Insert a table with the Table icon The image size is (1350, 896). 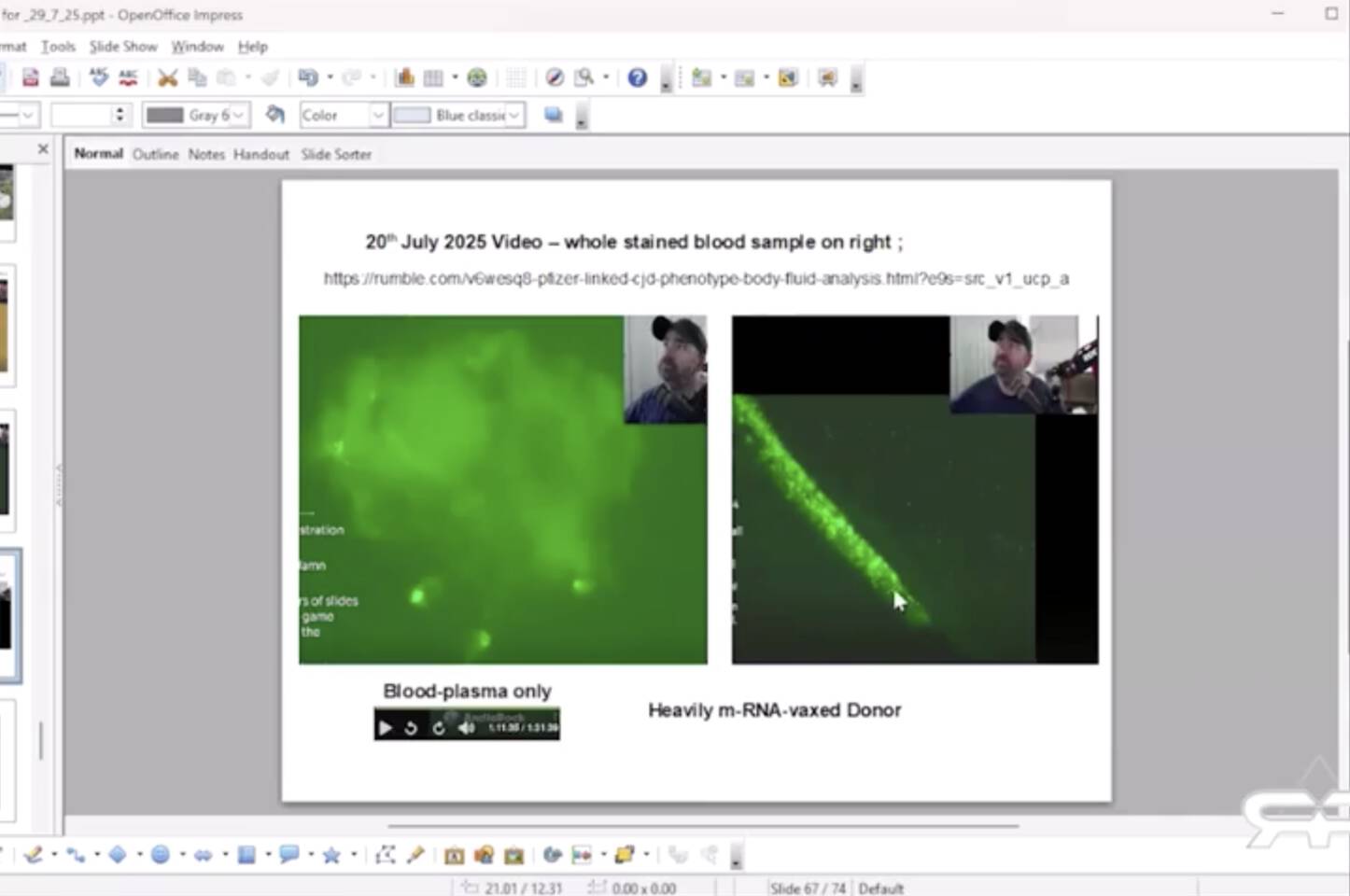433,77
